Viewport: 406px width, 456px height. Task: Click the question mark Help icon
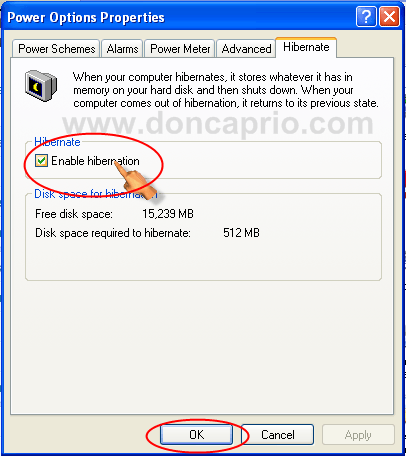point(366,16)
